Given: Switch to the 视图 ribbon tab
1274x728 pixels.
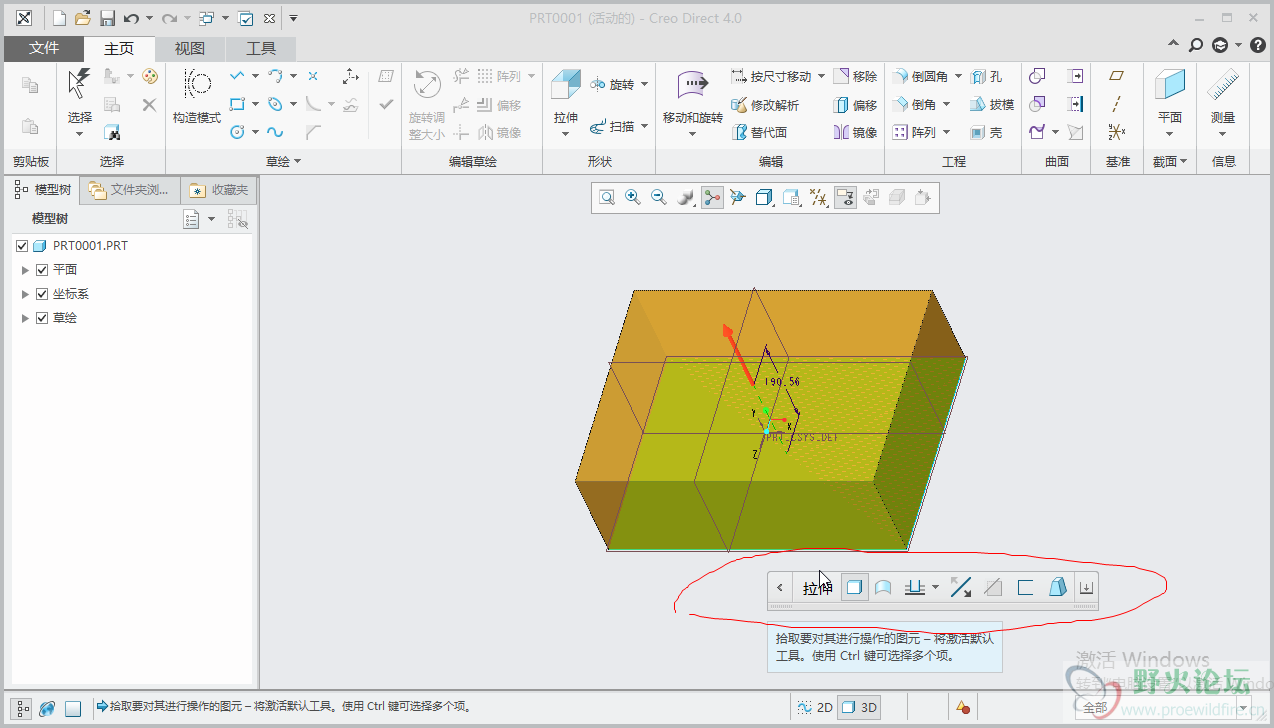Looking at the screenshot, I should 190,48.
